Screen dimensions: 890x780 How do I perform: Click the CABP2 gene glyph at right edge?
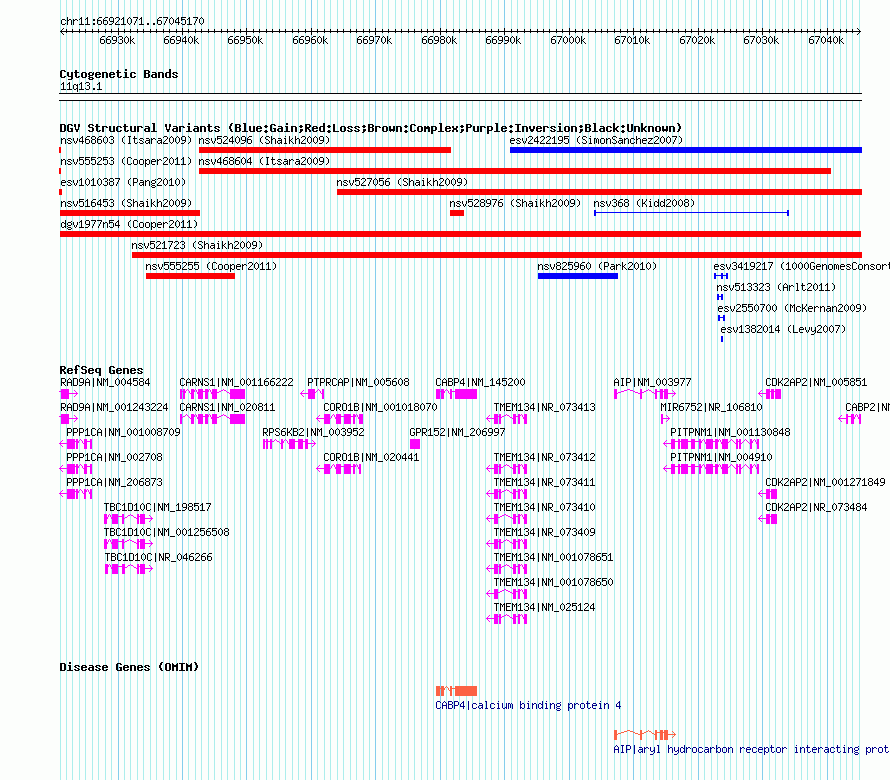[x=850, y=419]
